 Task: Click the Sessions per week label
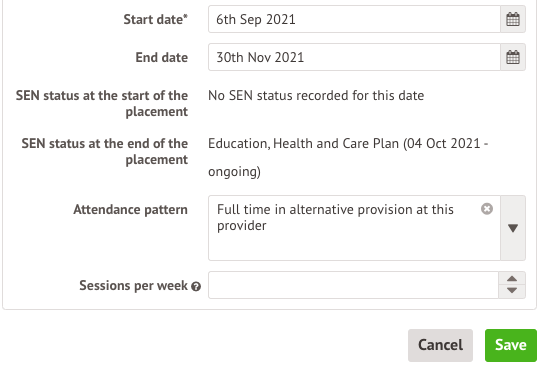coord(134,286)
